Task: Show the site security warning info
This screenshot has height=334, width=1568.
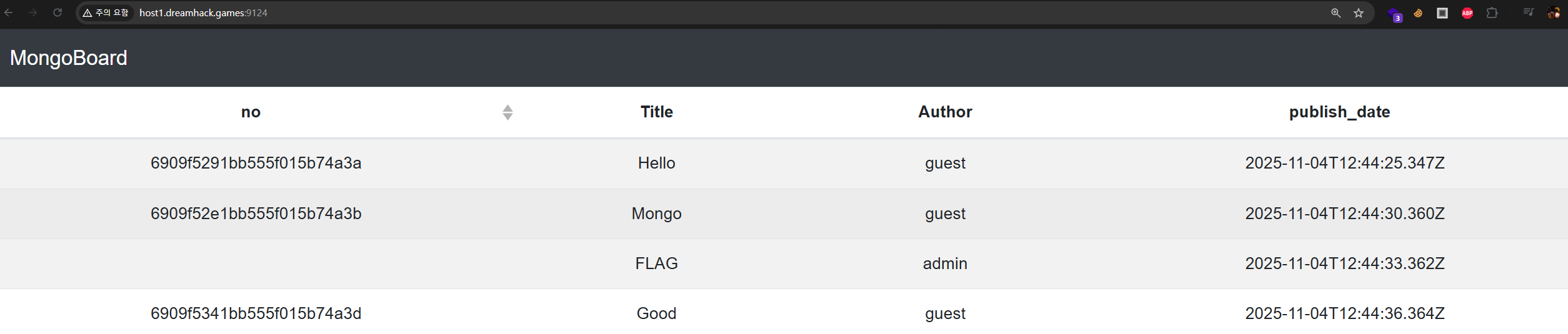Action: pos(106,13)
